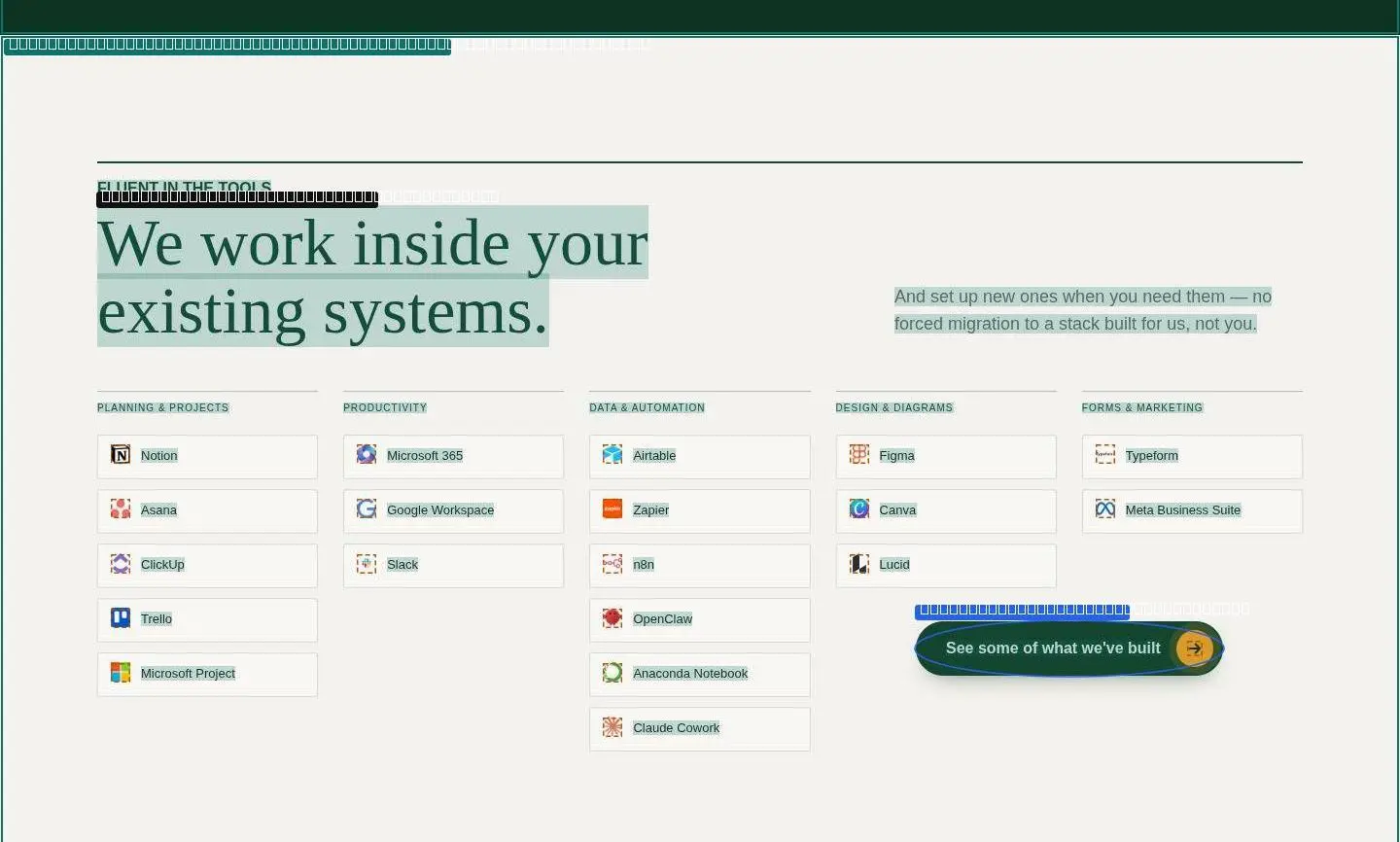Image resolution: width=1400 pixels, height=842 pixels.
Task: Click the Canva logo icon
Action: click(x=859, y=509)
